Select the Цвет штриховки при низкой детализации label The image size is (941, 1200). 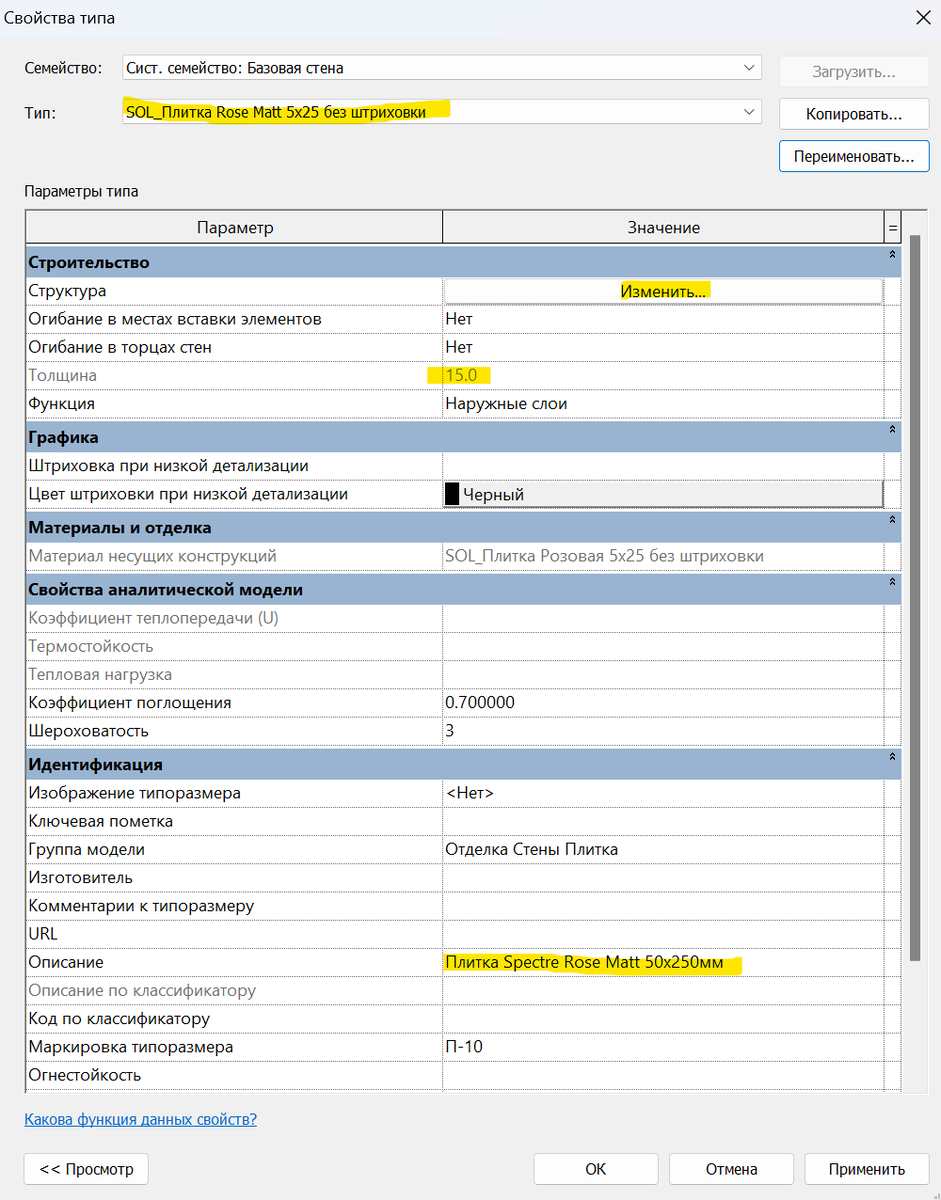click(x=188, y=494)
